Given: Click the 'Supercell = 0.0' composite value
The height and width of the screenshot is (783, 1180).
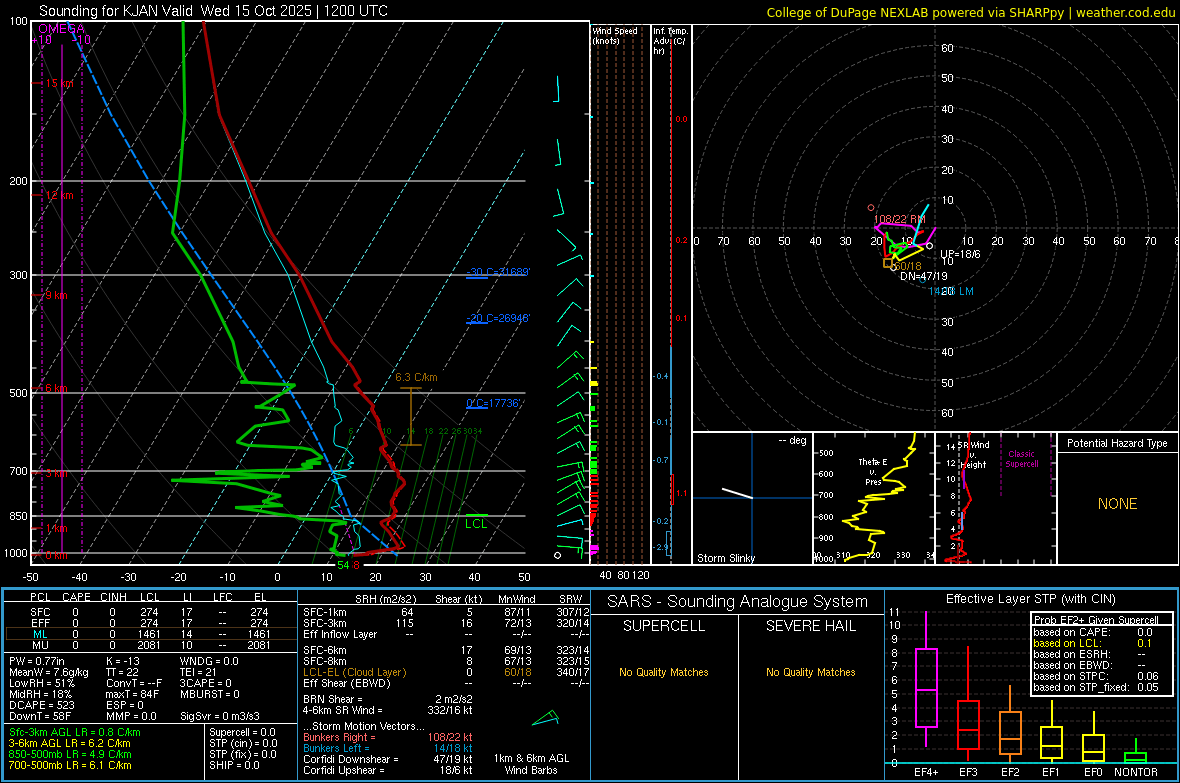Looking at the screenshot, I should click(242, 732).
